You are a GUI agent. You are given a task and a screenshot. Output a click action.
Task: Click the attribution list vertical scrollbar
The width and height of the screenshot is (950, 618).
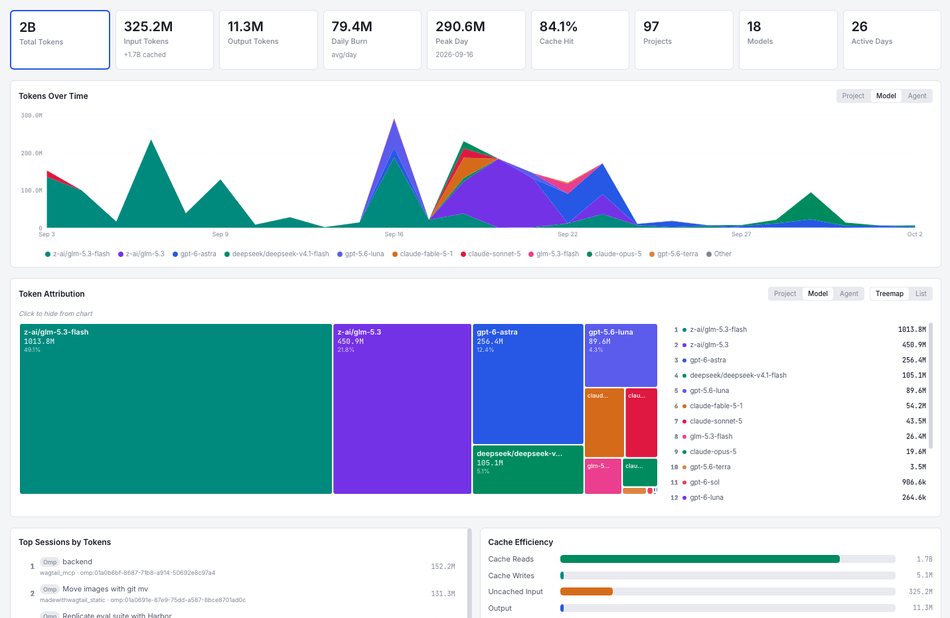pos(931,386)
